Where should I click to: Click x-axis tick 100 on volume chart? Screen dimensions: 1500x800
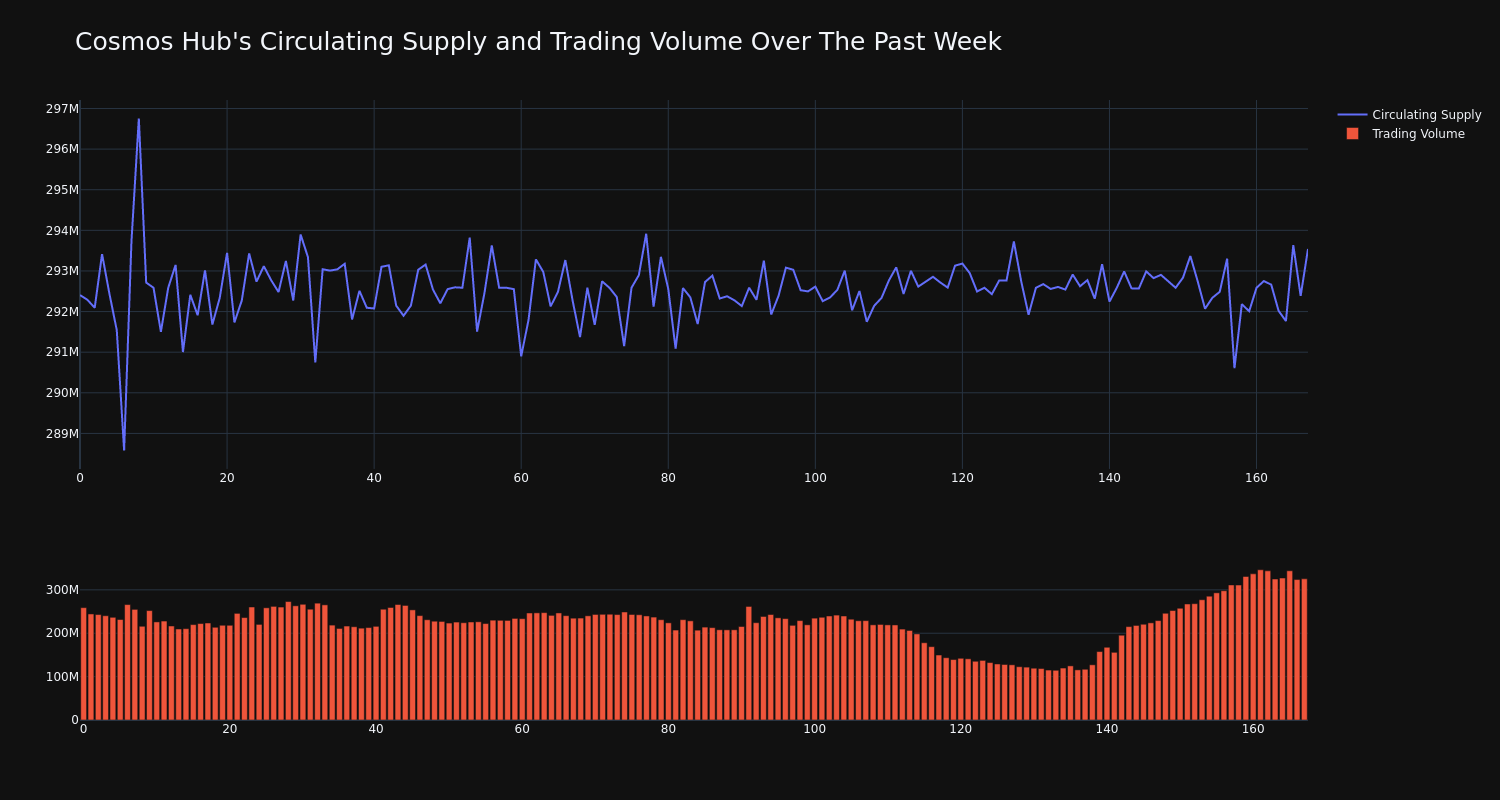click(815, 729)
